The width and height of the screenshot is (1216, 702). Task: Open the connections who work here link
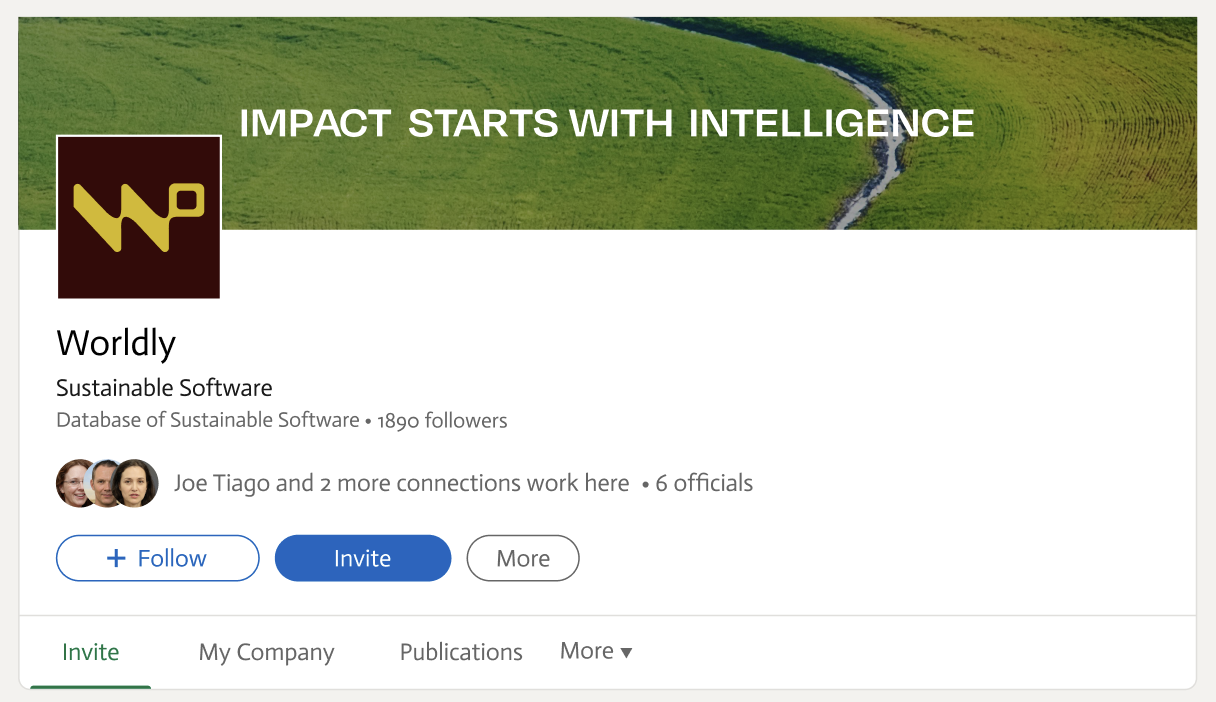[x=402, y=483]
